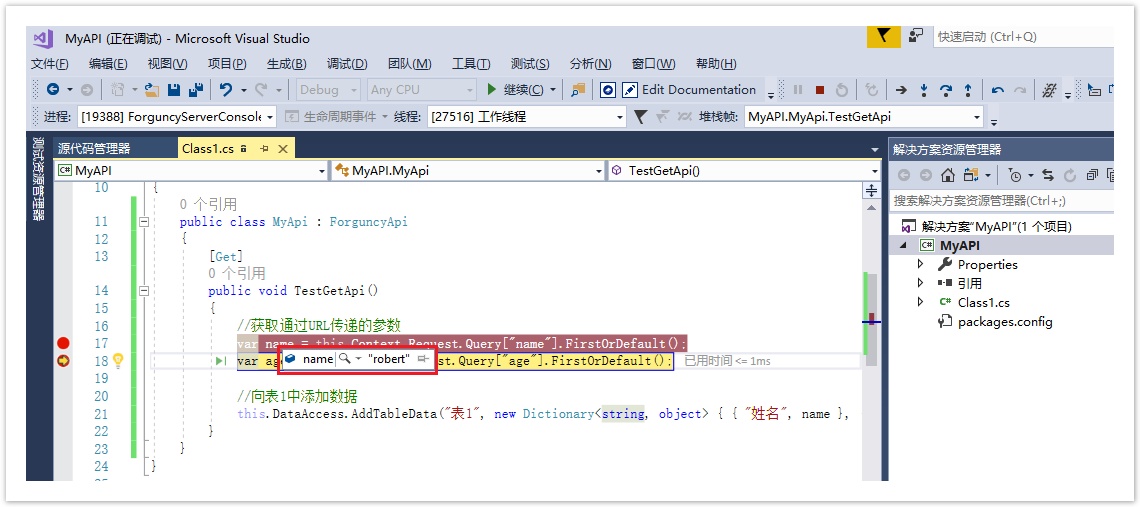This screenshot has height=507, width=1140.
Task: Click the feedback person icon
Action: (x=915, y=36)
